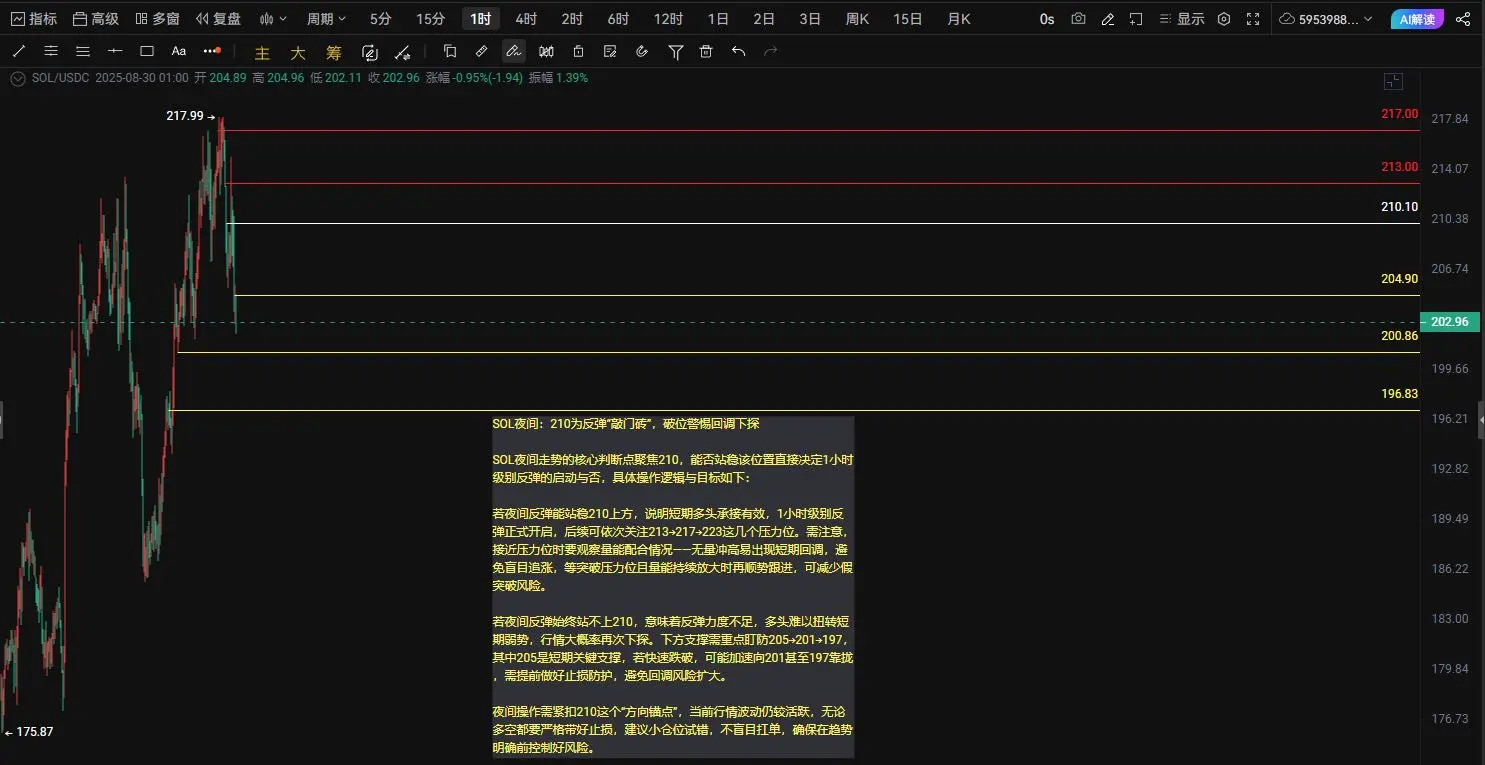Select the Aa text annotation tool
This screenshot has width=1485, height=765.
[179, 51]
